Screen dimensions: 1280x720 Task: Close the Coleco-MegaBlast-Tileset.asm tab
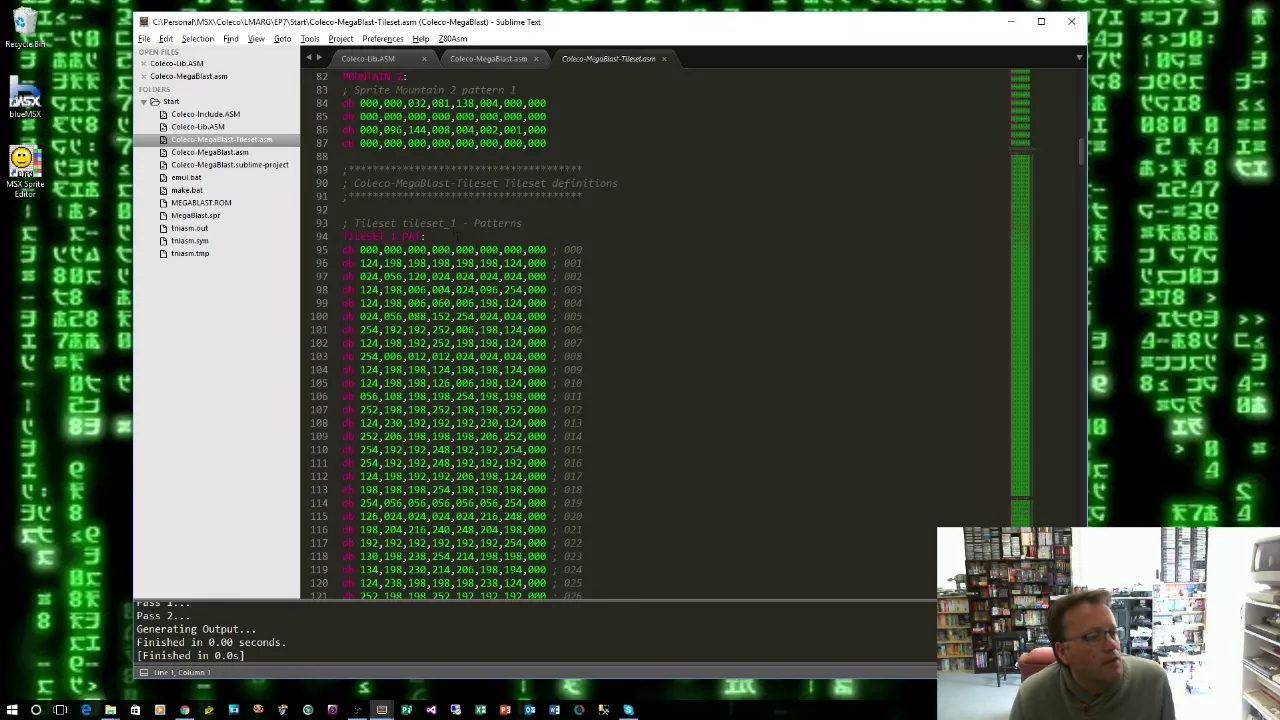663,59
